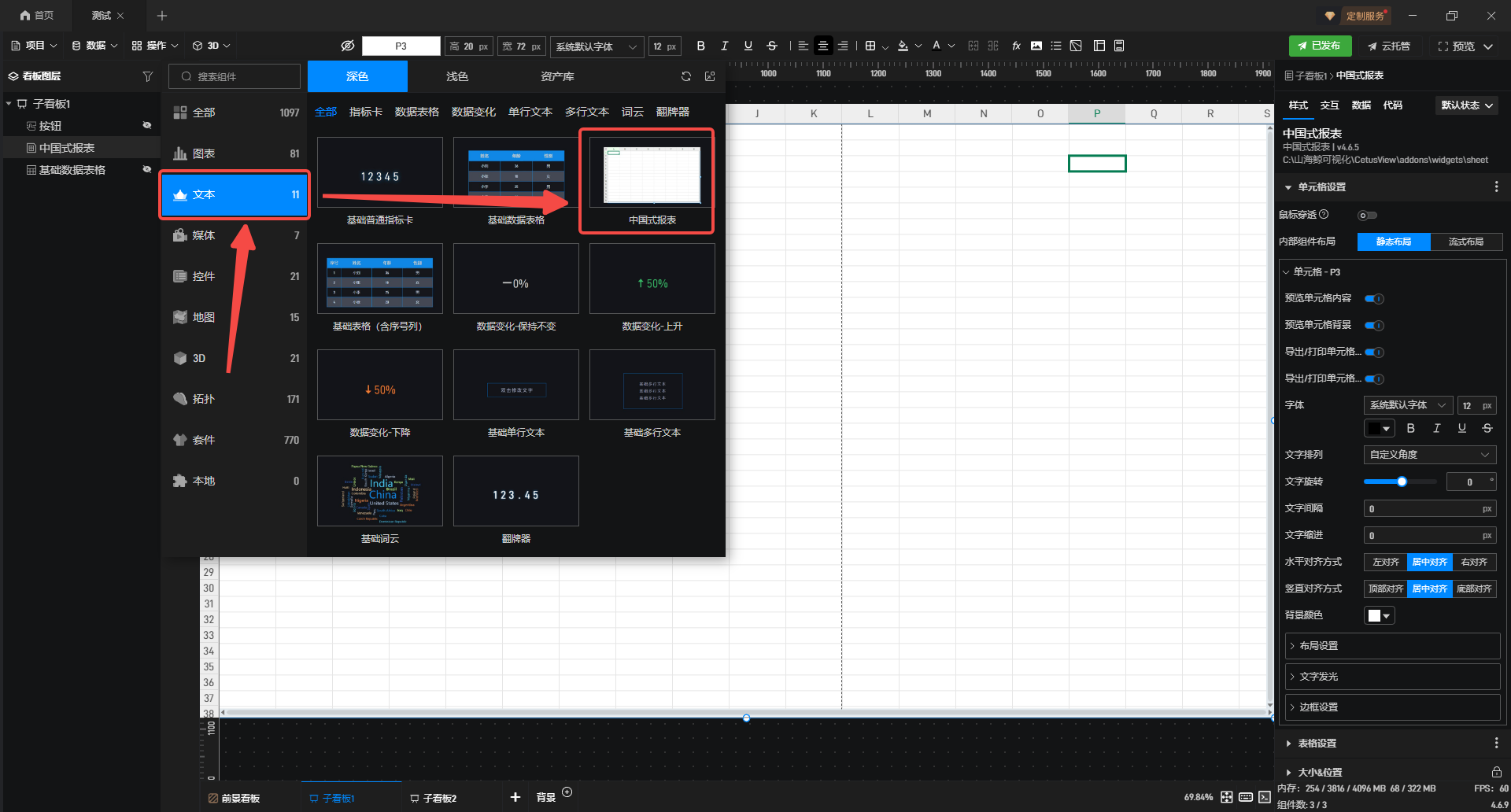This screenshot has width=1511, height=812.
Task: Select the 流式布局 layout button
Action: coord(1465,242)
